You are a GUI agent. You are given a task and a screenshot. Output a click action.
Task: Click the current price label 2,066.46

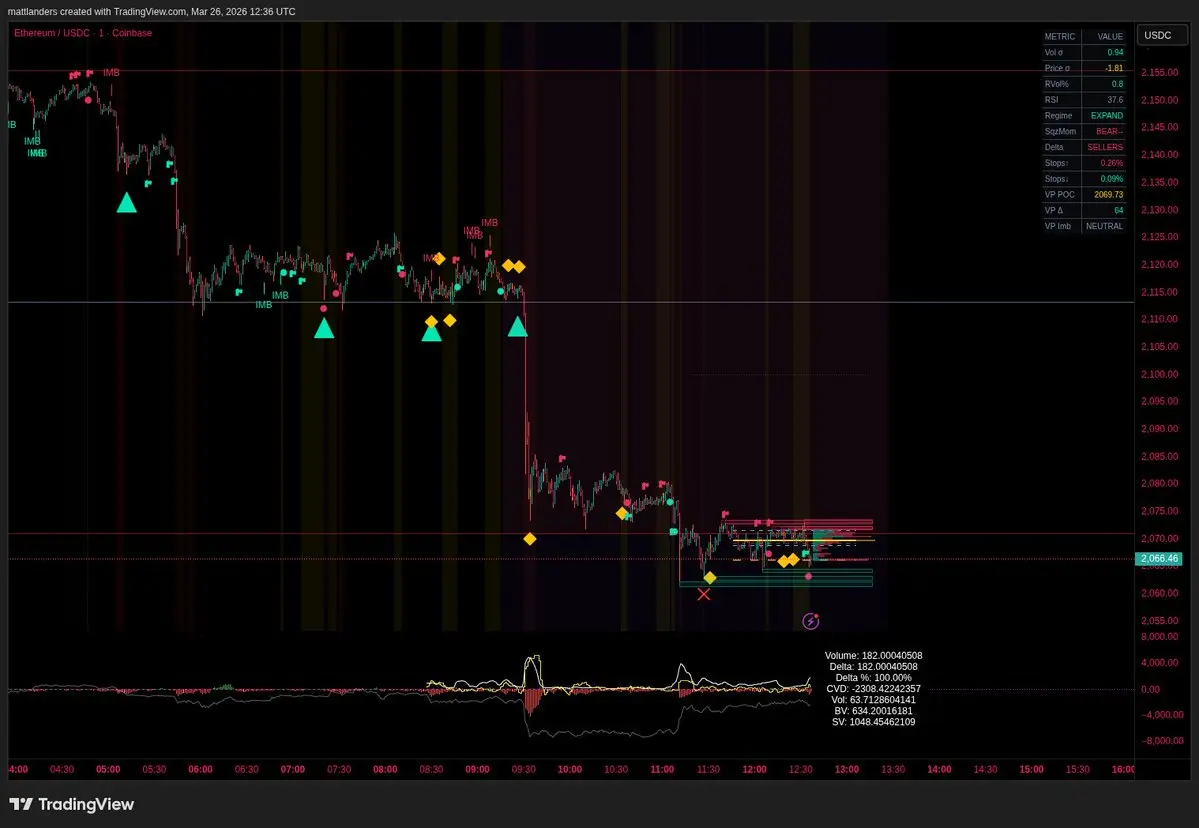tap(1158, 559)
